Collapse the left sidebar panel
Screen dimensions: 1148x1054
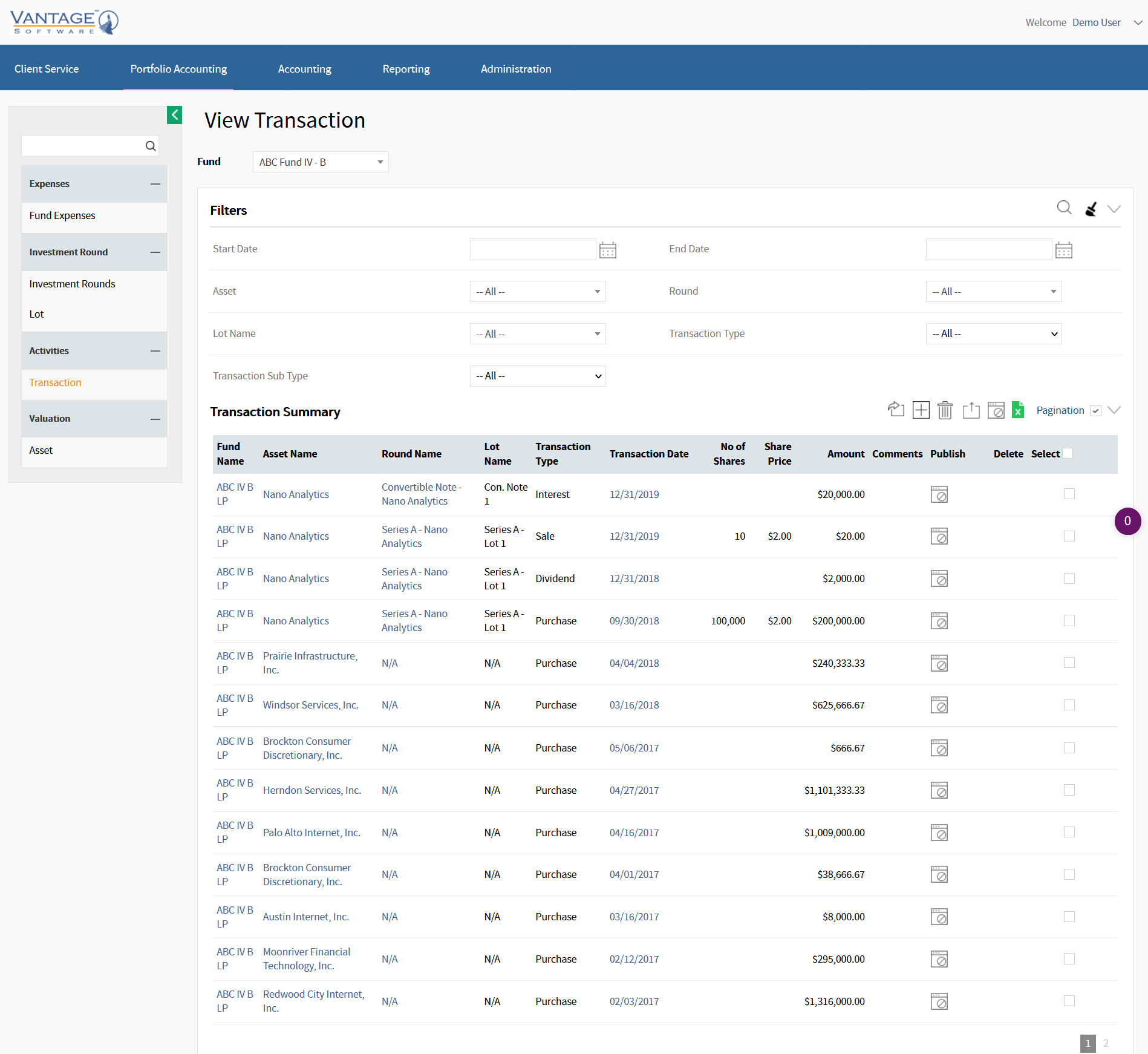click(x=174, y=115)
